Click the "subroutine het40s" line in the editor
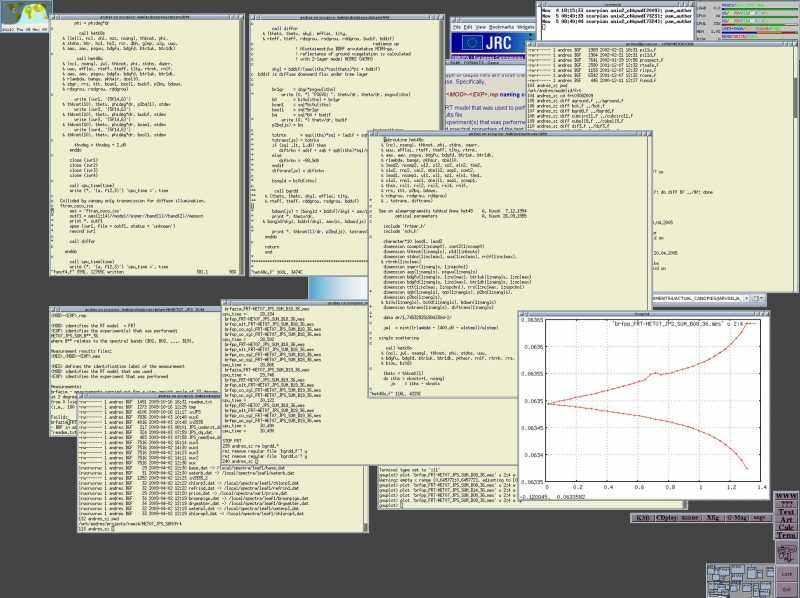 click(404, 139)
